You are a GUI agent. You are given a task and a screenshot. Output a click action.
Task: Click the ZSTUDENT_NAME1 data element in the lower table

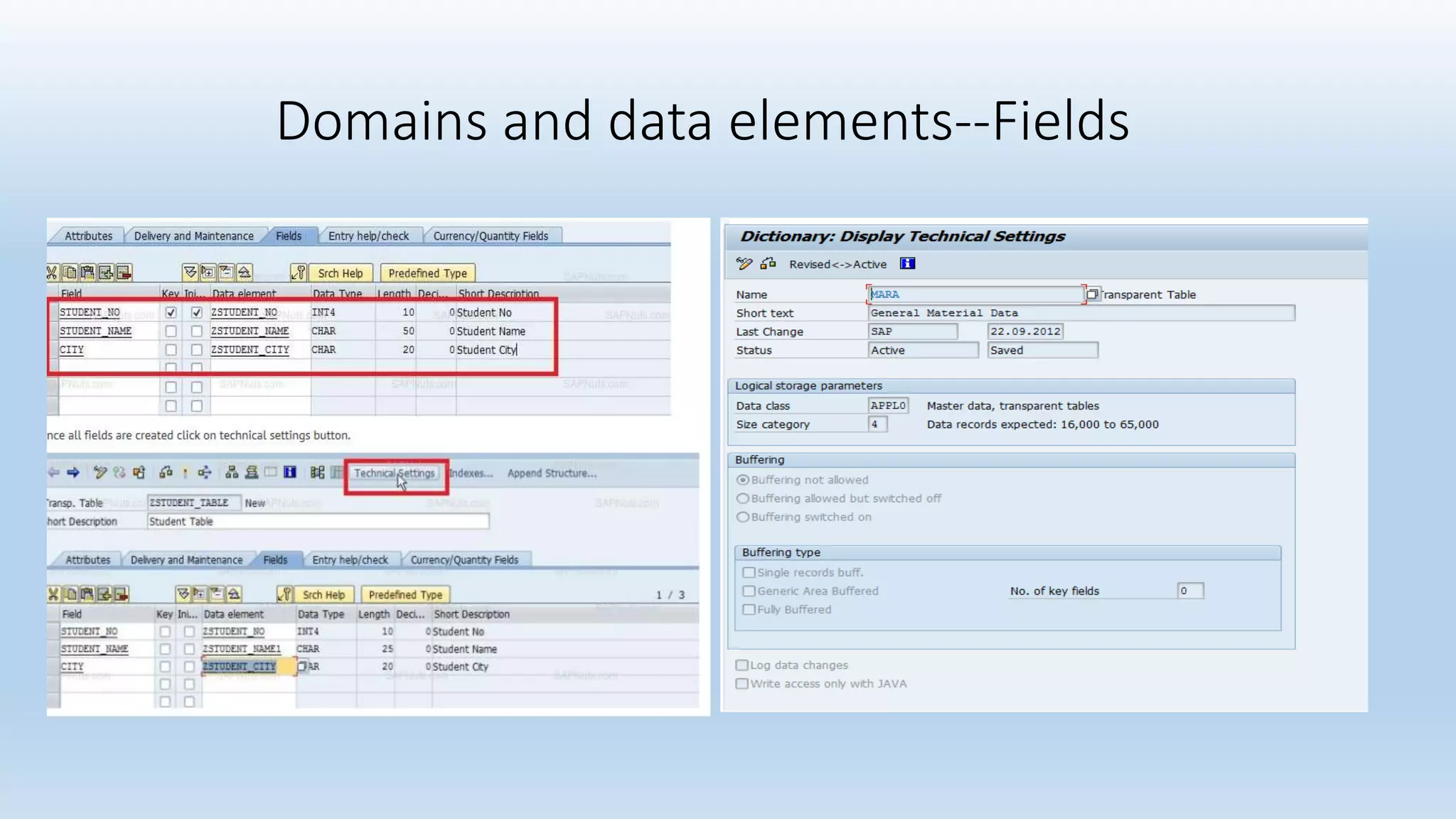pos(242,649)
